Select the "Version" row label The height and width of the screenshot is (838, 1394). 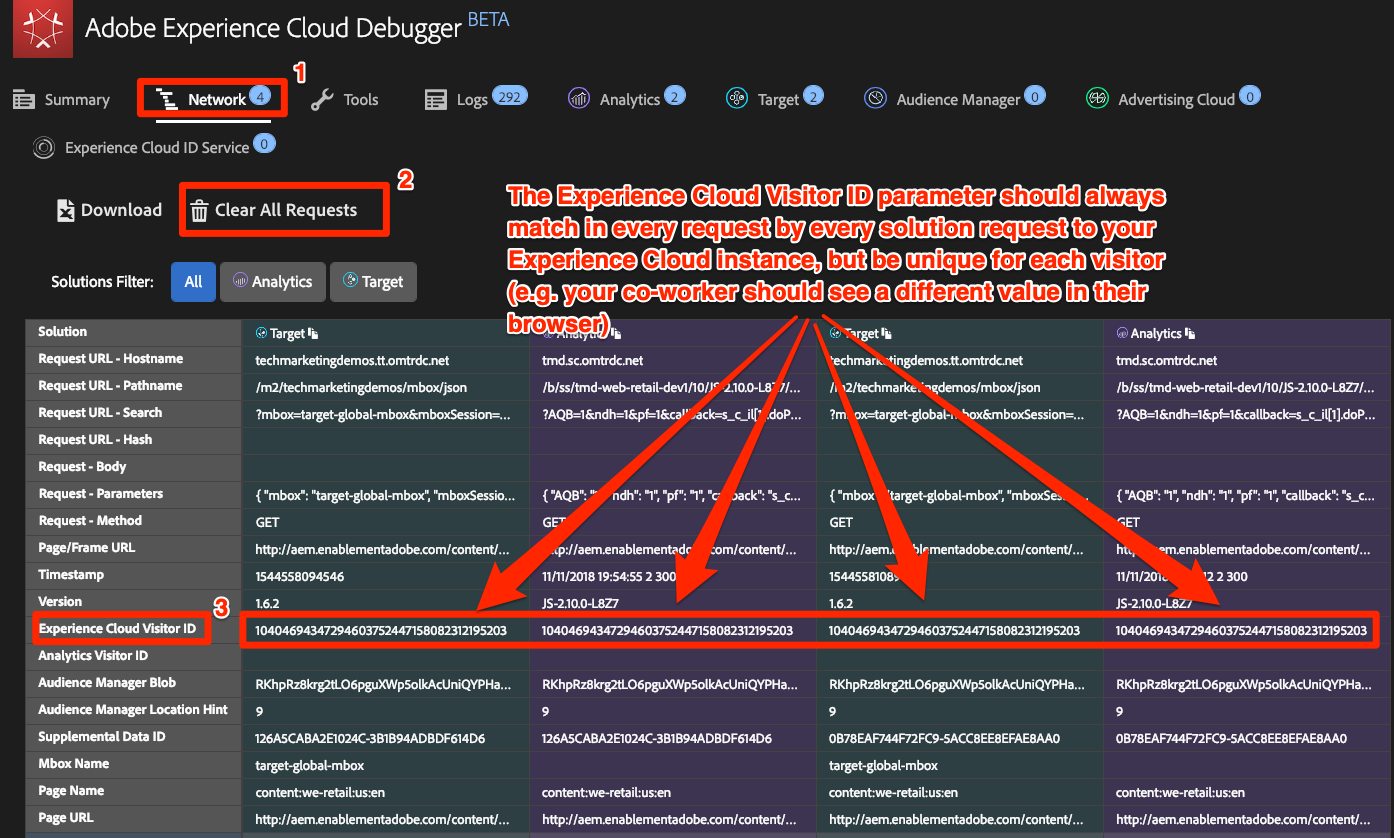[60, 602]
